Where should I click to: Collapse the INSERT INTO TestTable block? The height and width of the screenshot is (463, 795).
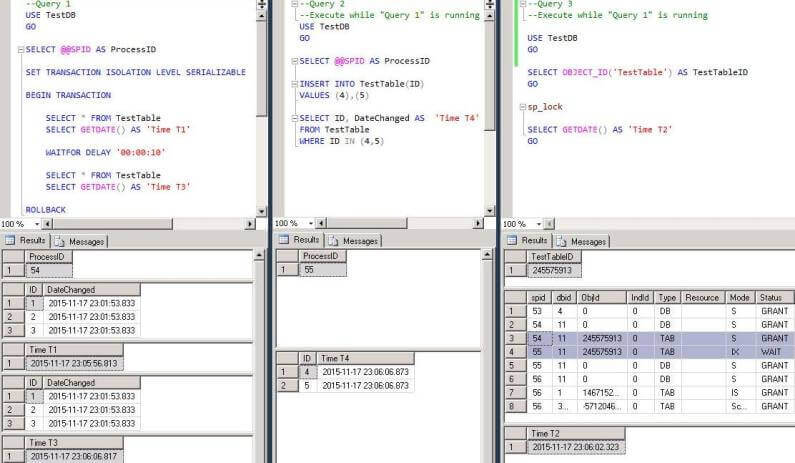[x=295, y=84]
